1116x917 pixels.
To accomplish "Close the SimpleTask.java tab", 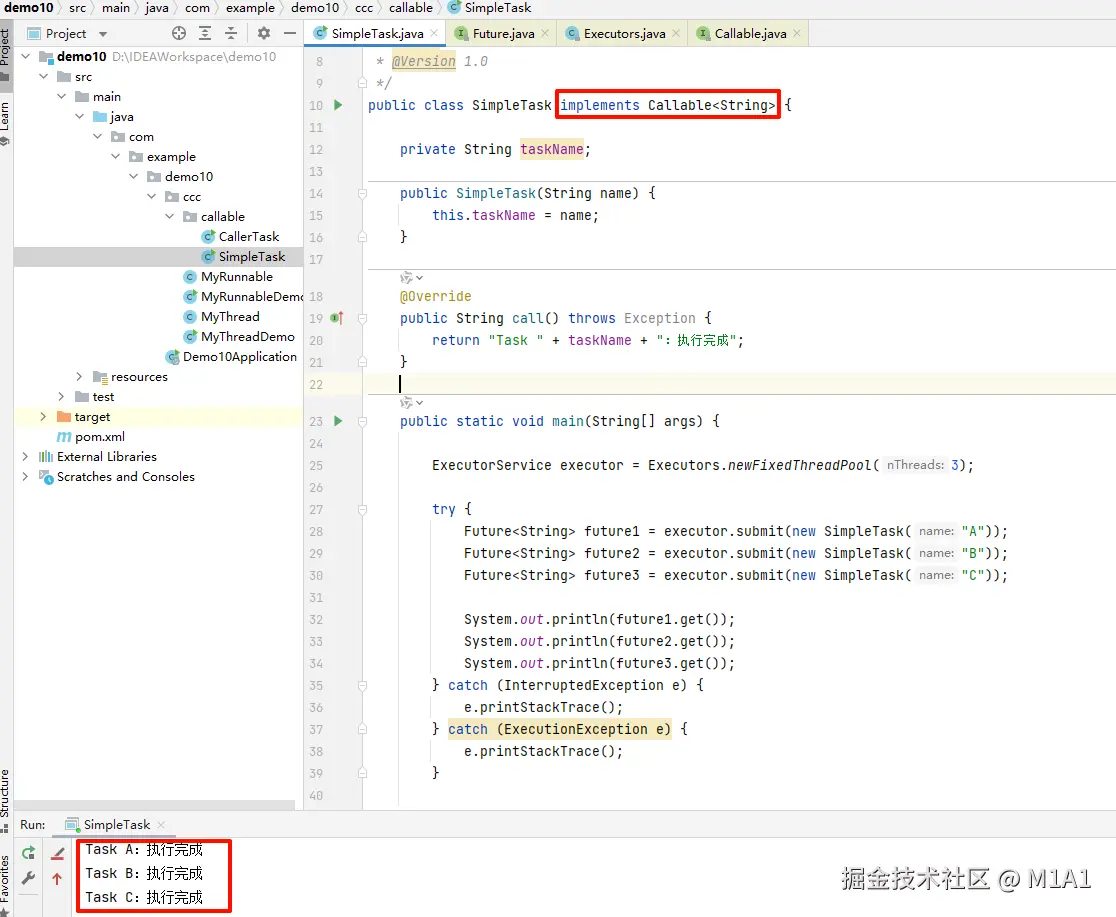I will point(434,33).
